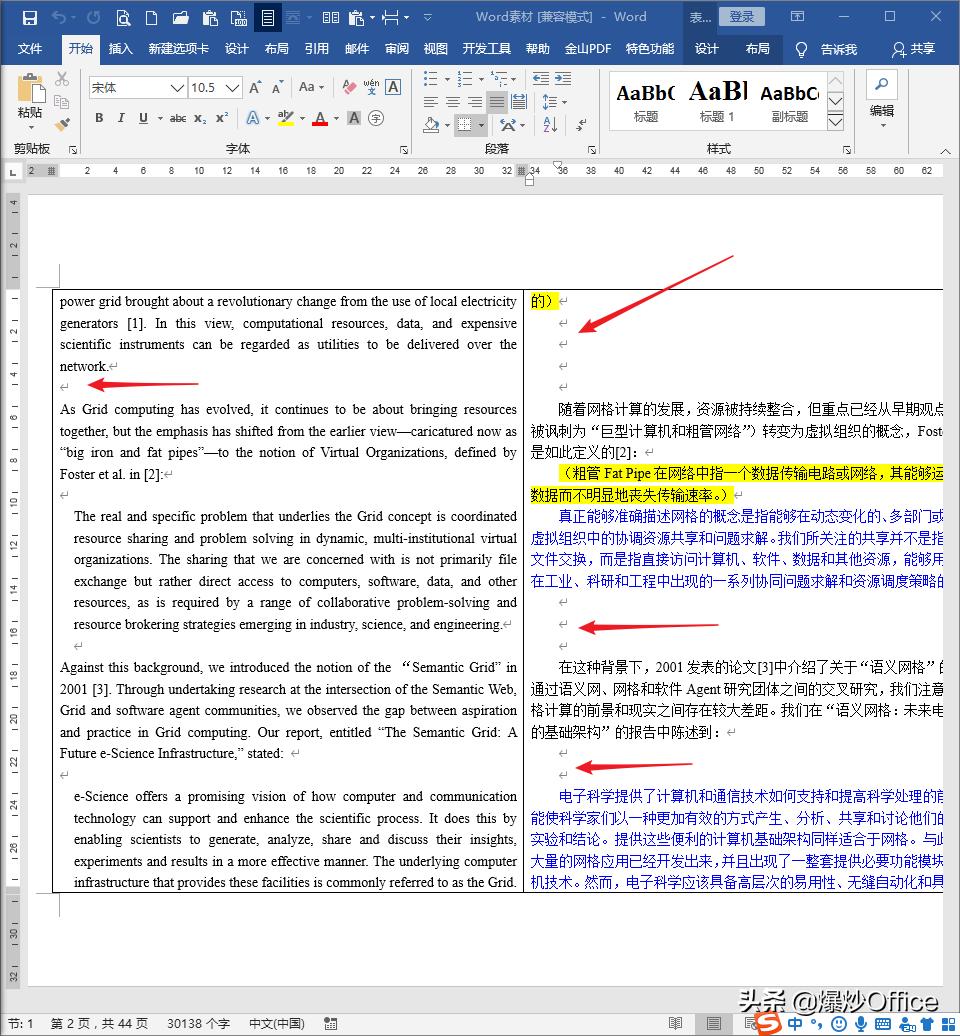Open the font size dropdown showing 10.5
The width and height of the screenshot is (960, 1036).
232,87
